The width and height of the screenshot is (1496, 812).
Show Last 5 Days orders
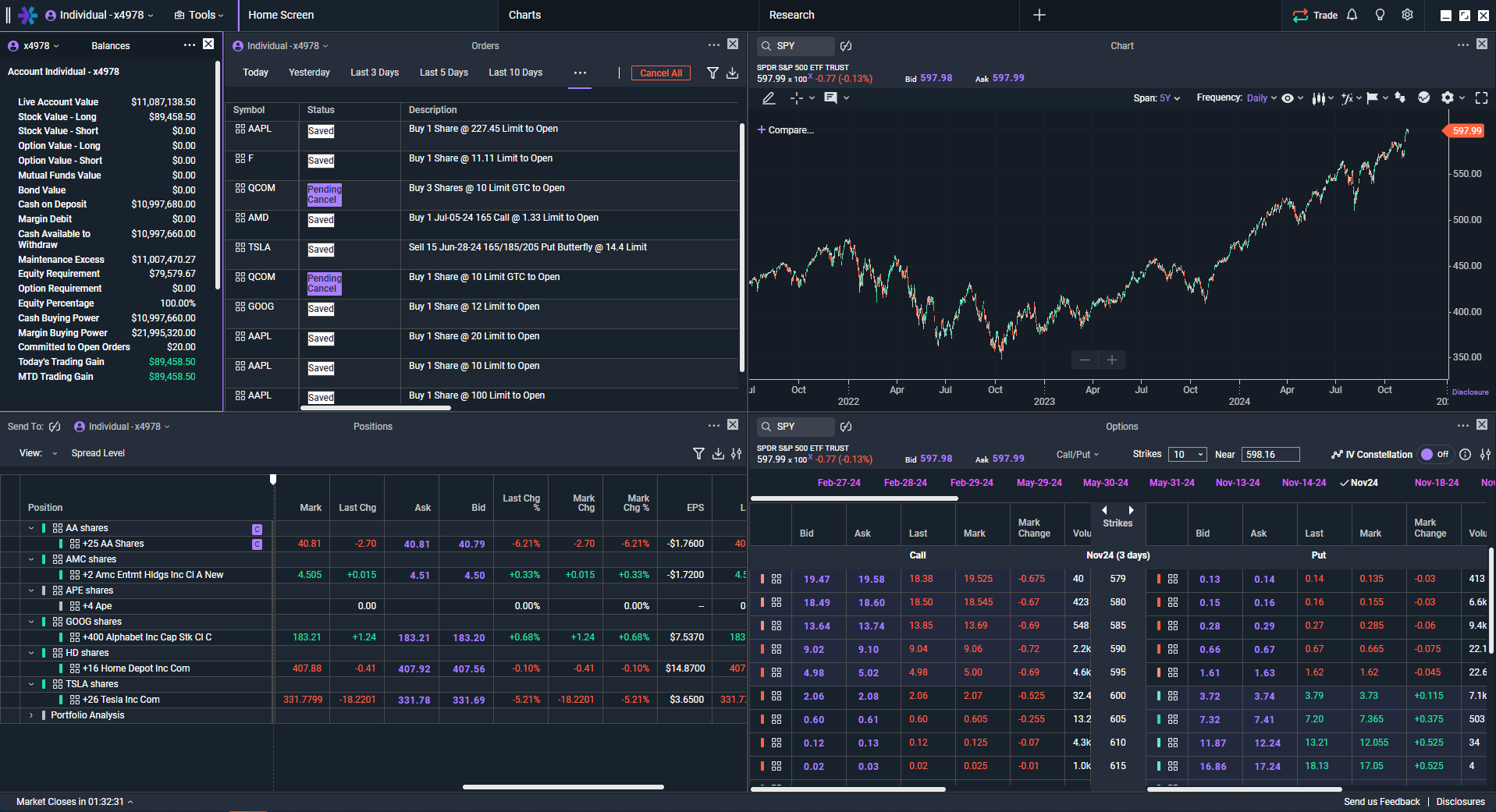(443, 73)
